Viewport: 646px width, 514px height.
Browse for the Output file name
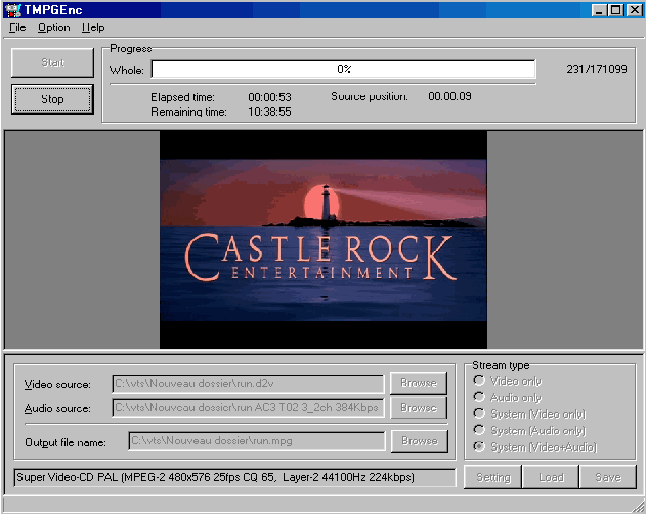[419, 441]
